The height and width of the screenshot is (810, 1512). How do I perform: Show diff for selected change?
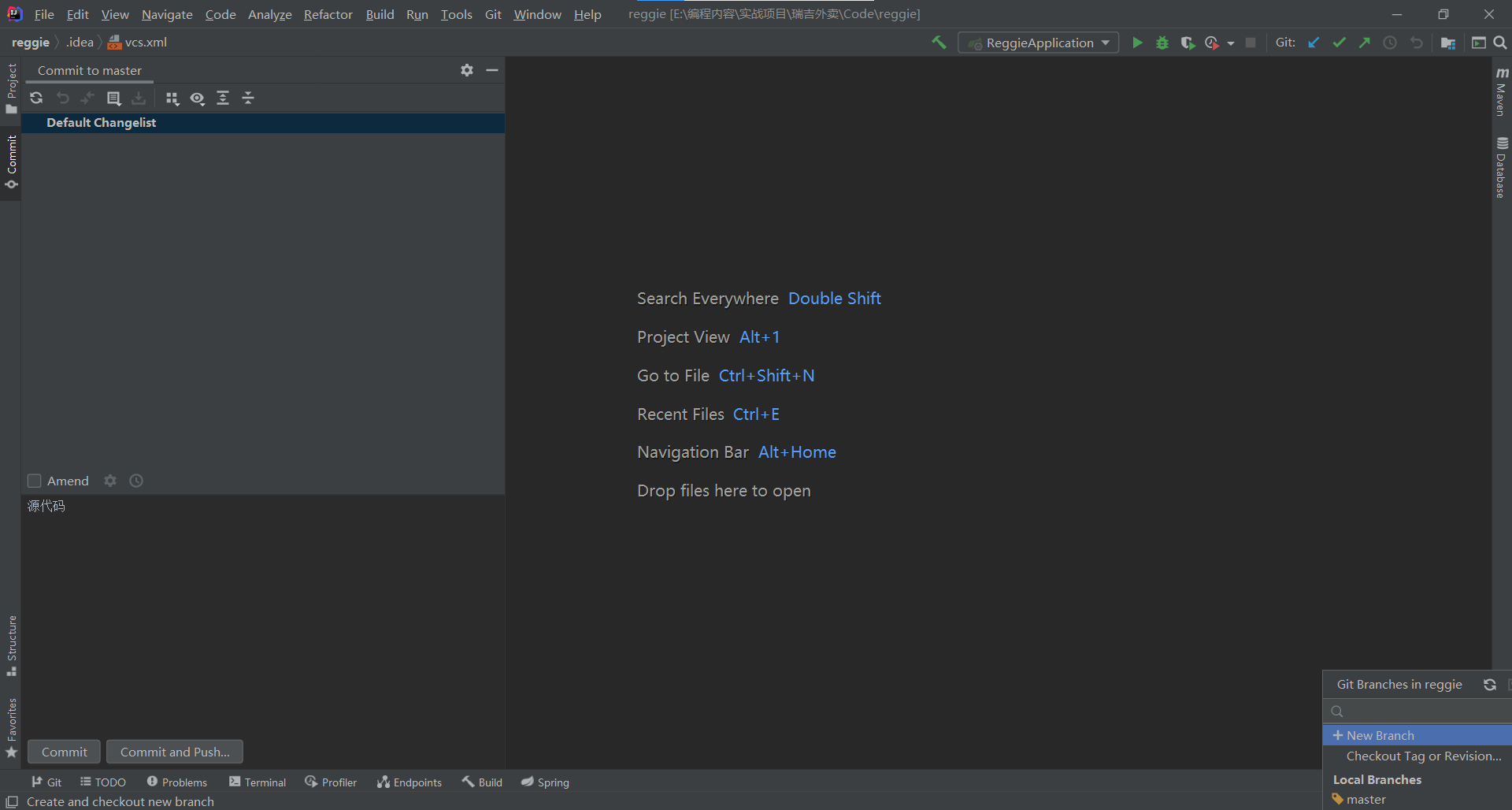(x=113, y=98)
